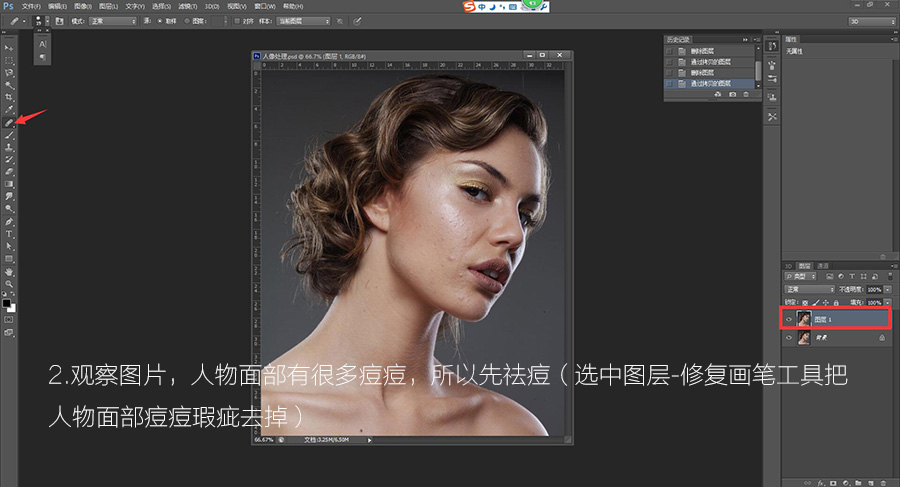
Task: Select the Hand tool
Action: pyautogui.click(x=9, y=271)
